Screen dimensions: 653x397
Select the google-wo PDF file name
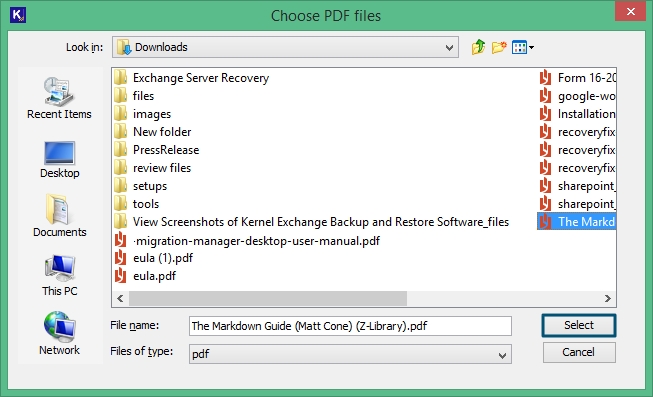coord(586,96)
